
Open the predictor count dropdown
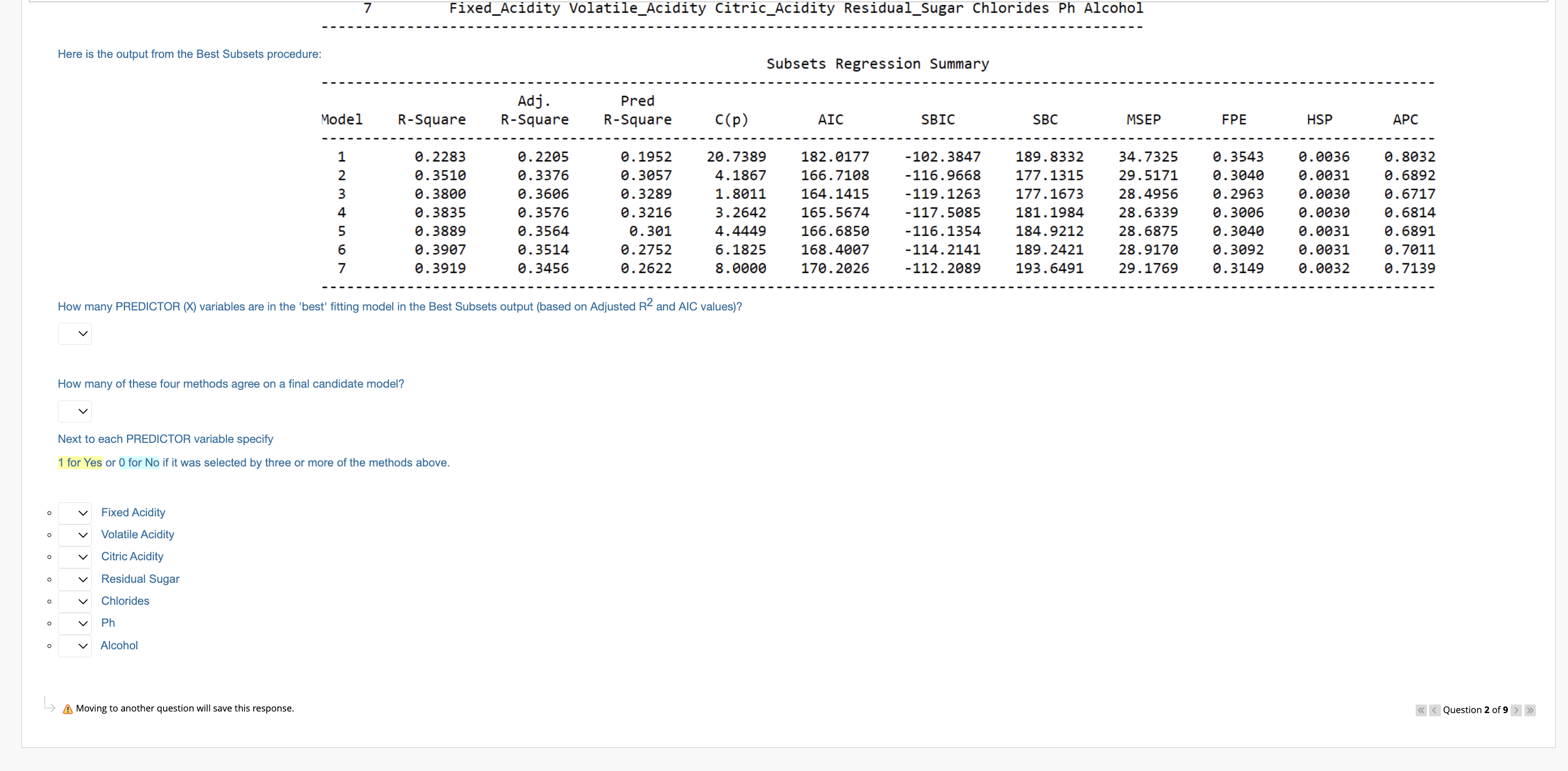(75, 333)
